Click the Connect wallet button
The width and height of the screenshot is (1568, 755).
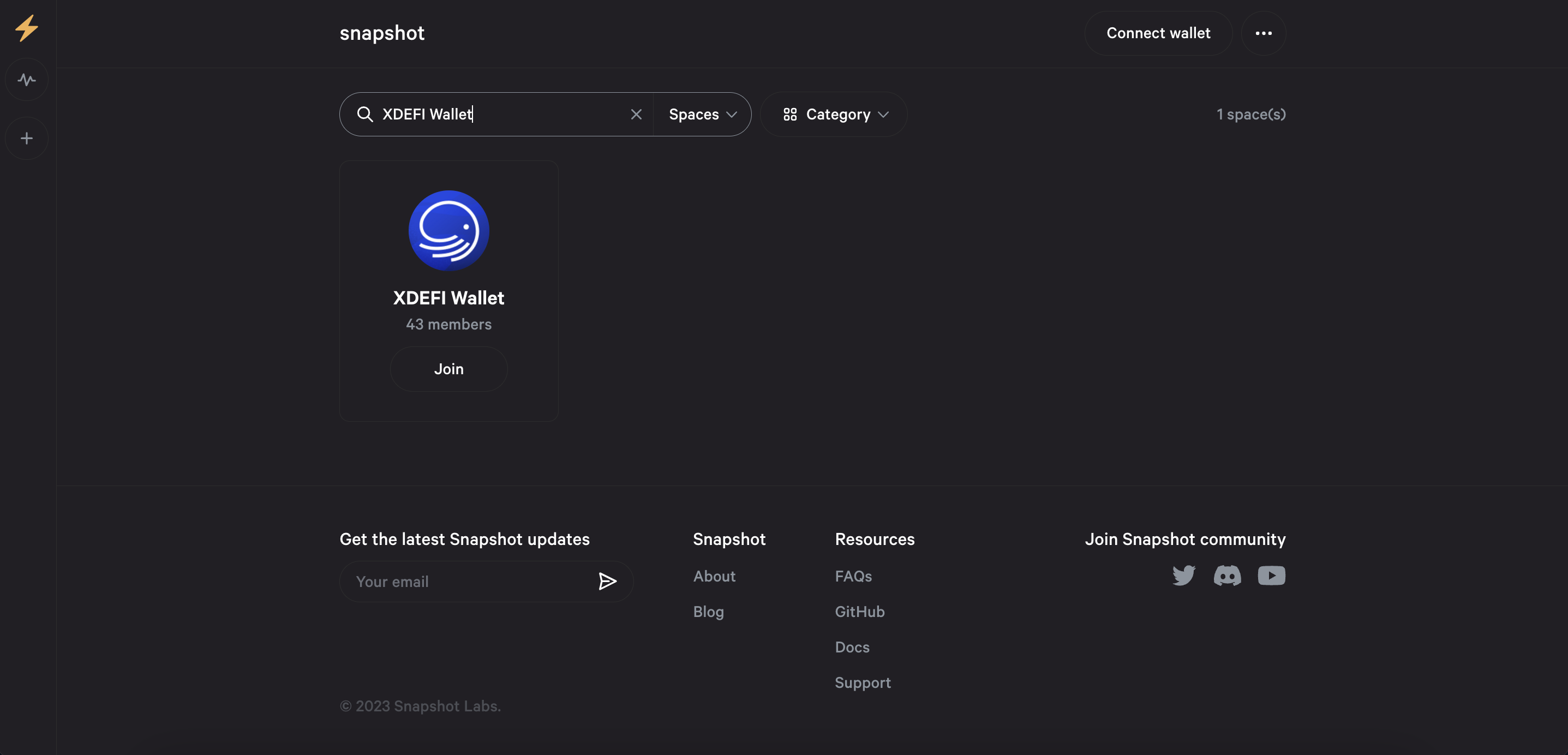(1158, 33)
